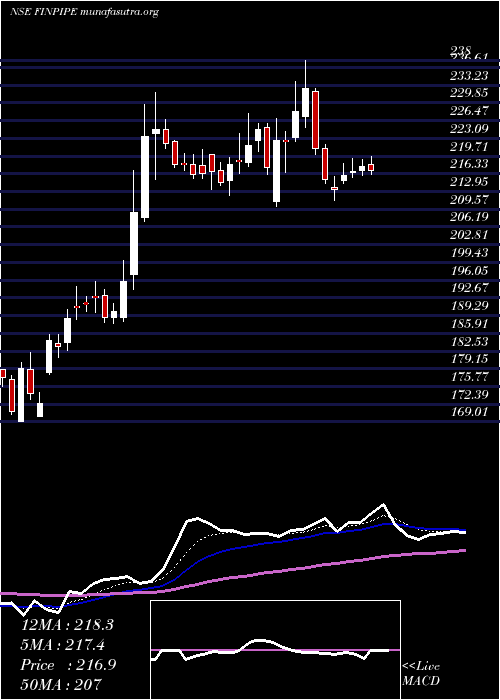Select the 209.57 price axis label
This screenshot has height=700, width=500.
tap(469, 200)
